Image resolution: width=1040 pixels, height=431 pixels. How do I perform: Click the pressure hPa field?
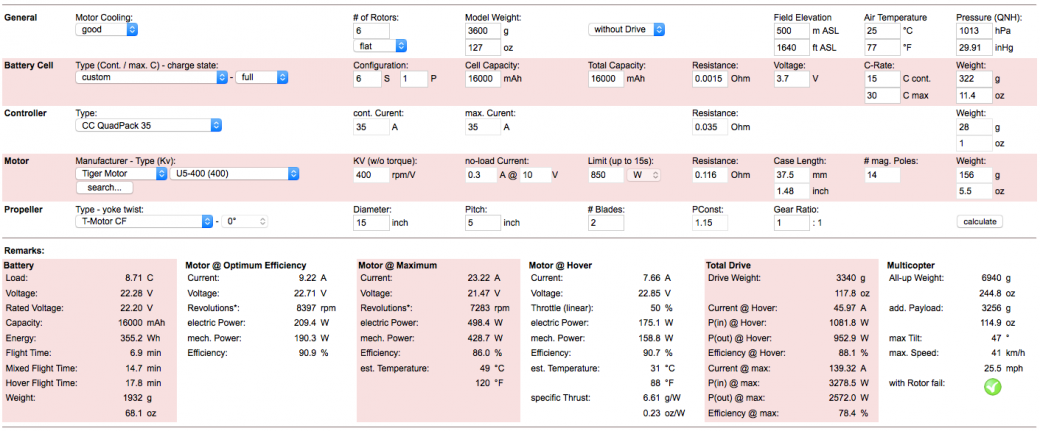(974, 31)
